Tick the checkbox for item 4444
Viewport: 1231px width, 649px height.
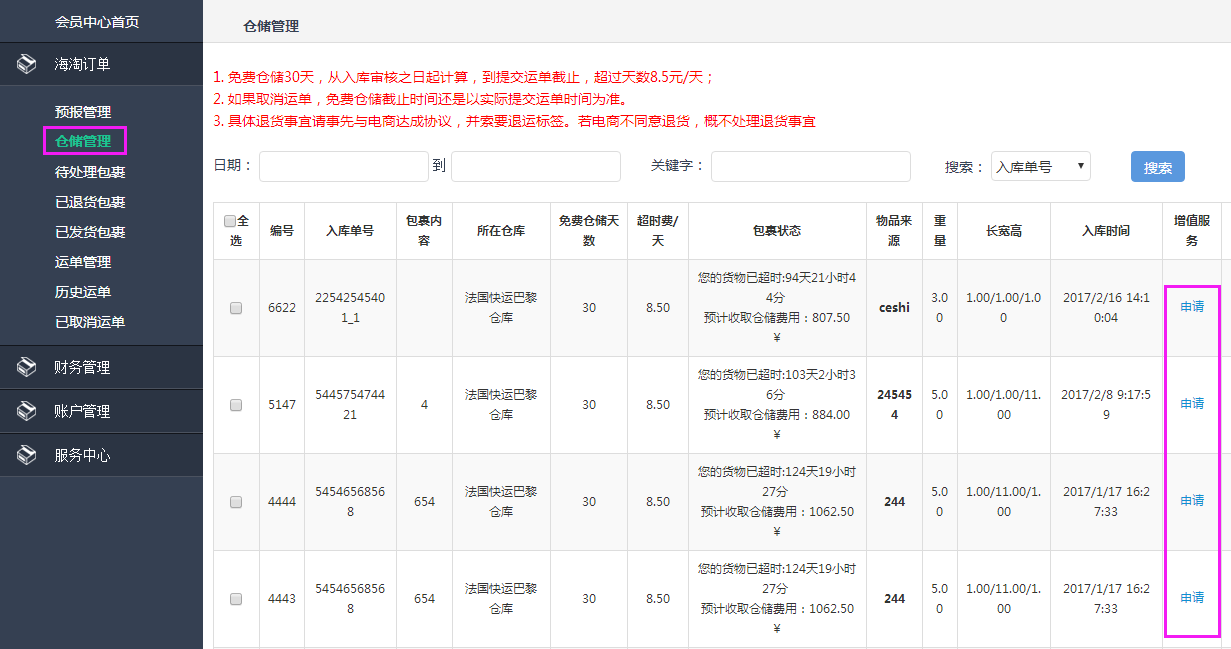pyautogui.click(x=236, y=502)
